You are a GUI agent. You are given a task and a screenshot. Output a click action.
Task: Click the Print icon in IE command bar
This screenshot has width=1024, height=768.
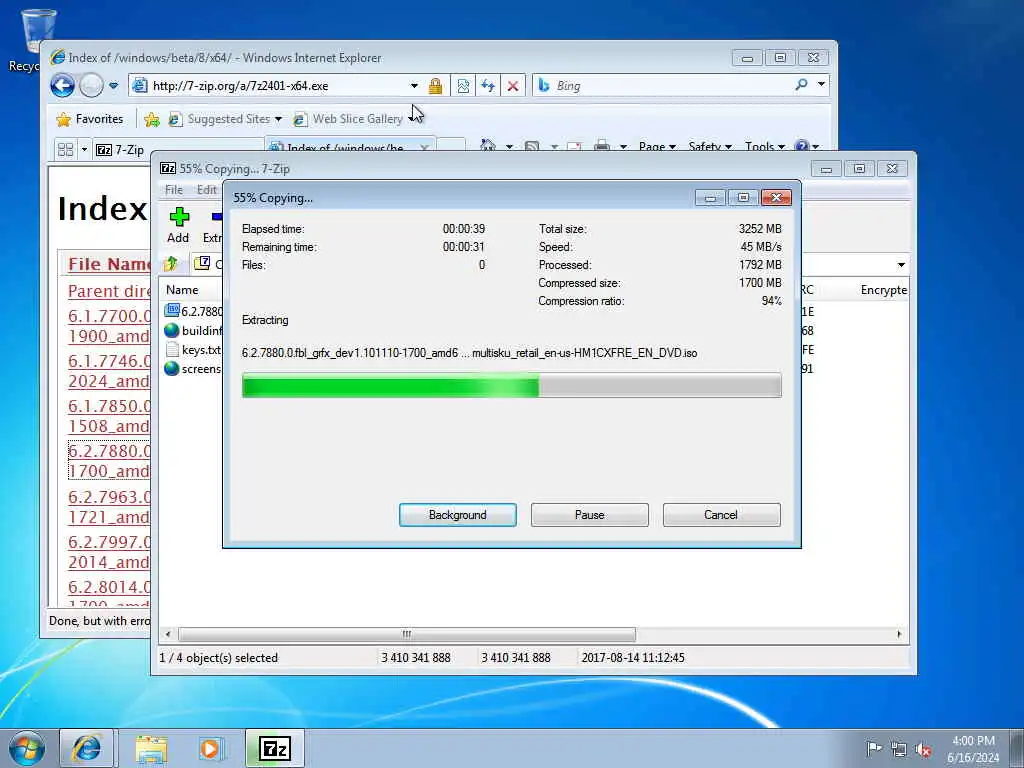click(x=602, y=146)
